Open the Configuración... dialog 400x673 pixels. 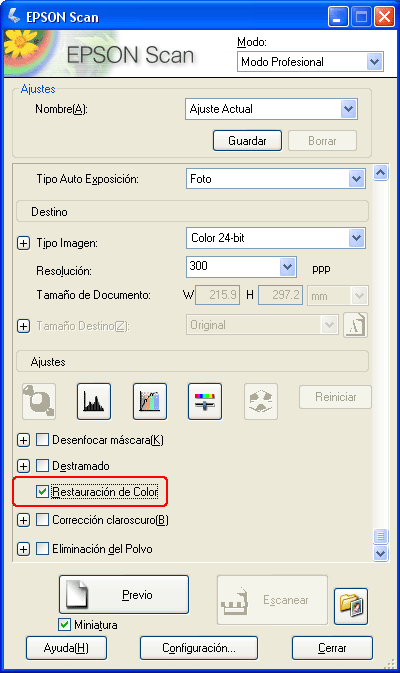pos(199,648)
